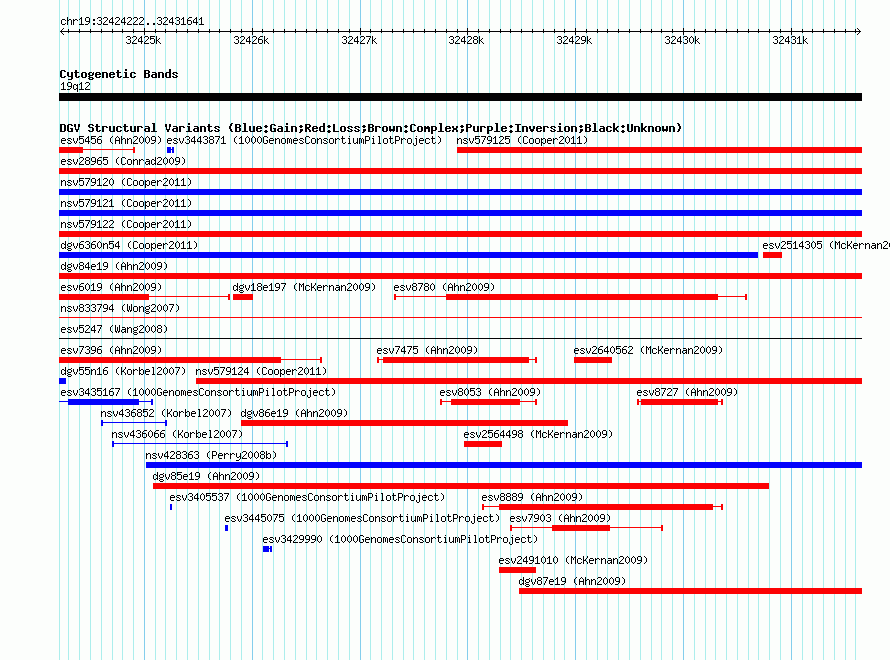Click nsv579124 (Cooper2011) label
Image resolution: width=890 pixels, height=660 pixels.
(x=261, y=371)
